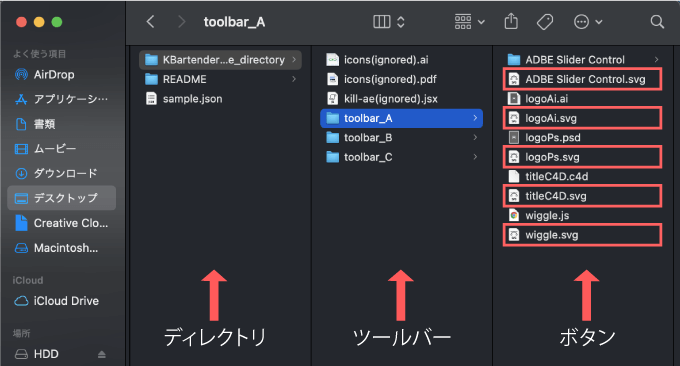Open Creative Cloud Files in sidebar
The height and width of the screenshot is (366, 680).
(62, 223)
